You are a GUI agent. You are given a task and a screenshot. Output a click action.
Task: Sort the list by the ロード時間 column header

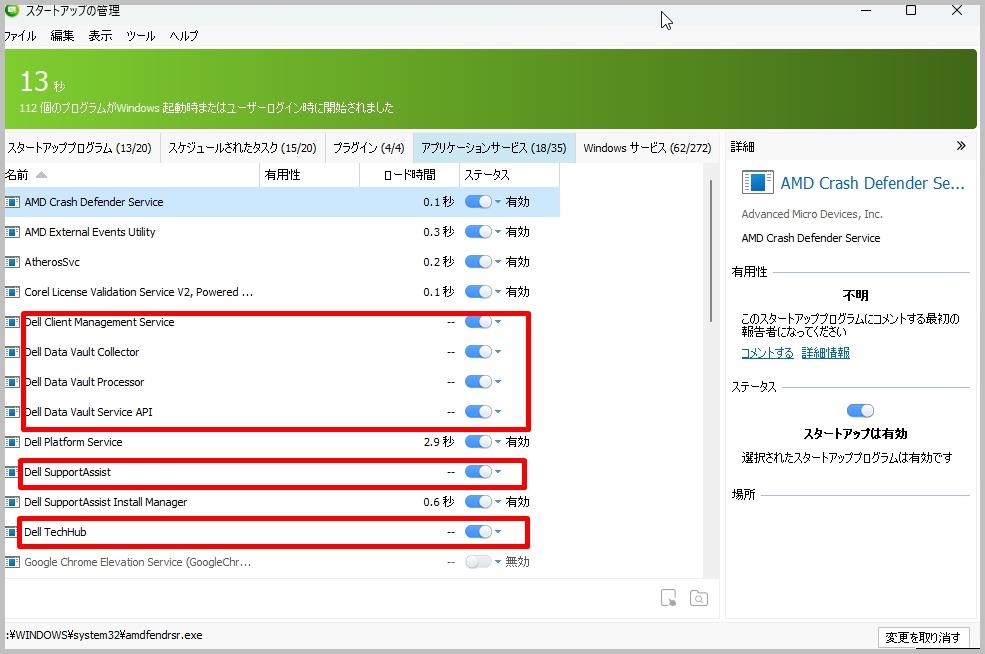[410, 175]
